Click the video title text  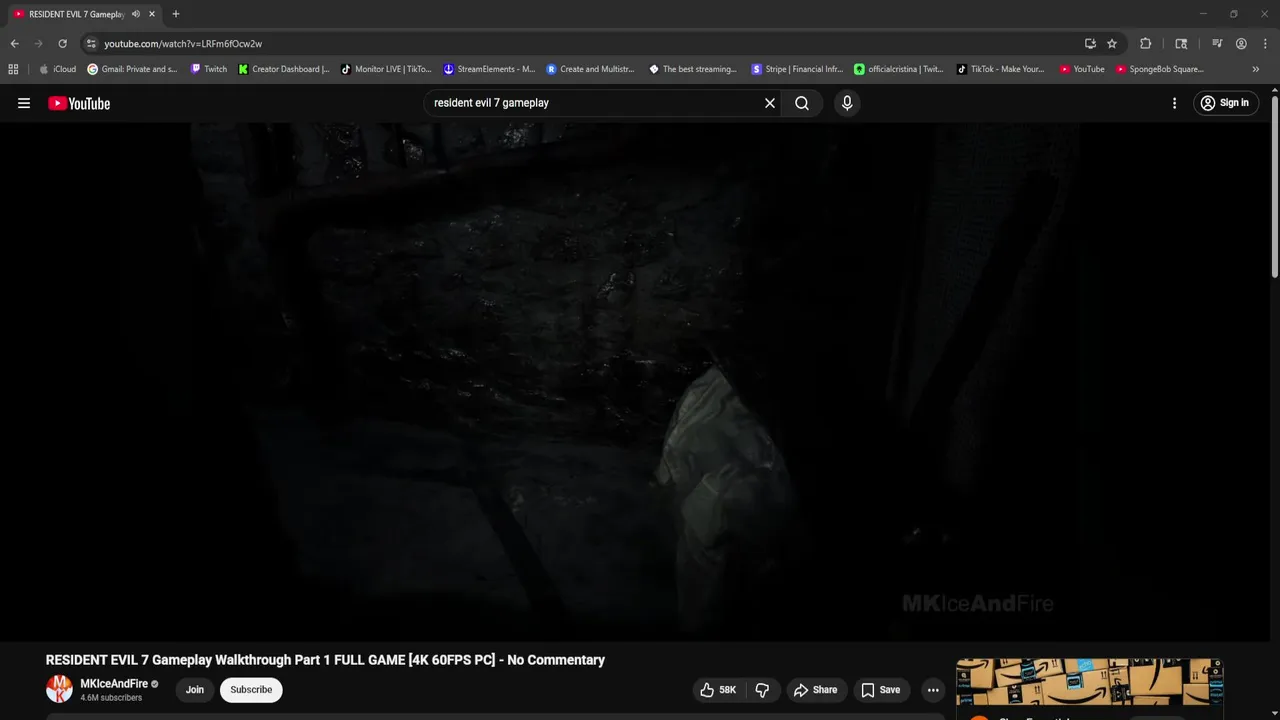pos(325,660)
